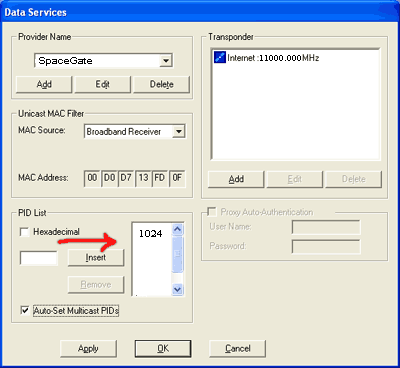Image resolution: width=400 pixels, height=368 pixels.
Task: Insert PID into the list
Action: pos(96,258)
